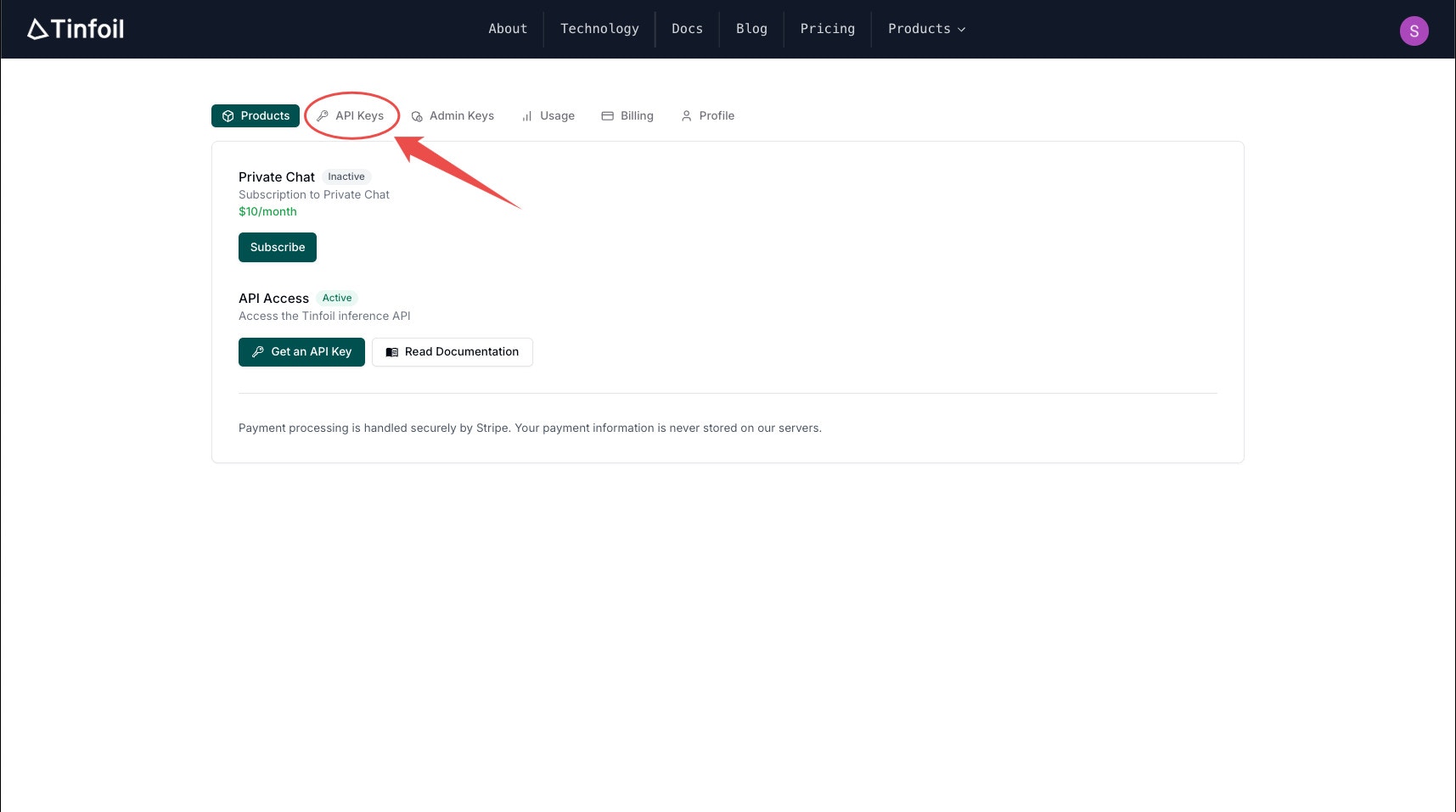Click 'Subscription to Private Chat' text
Viewport: 1456px width, 812px height.
click(x=314, y=194)
